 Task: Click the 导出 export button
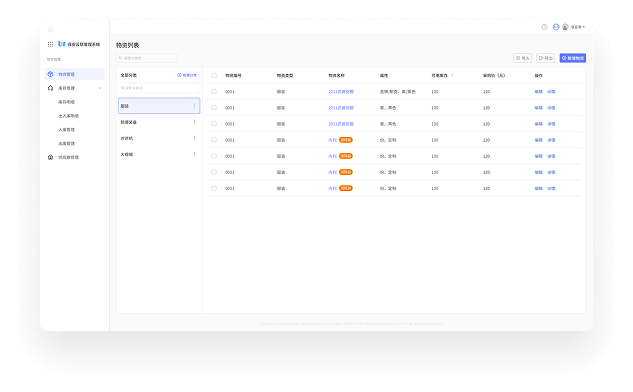point(545,58)
